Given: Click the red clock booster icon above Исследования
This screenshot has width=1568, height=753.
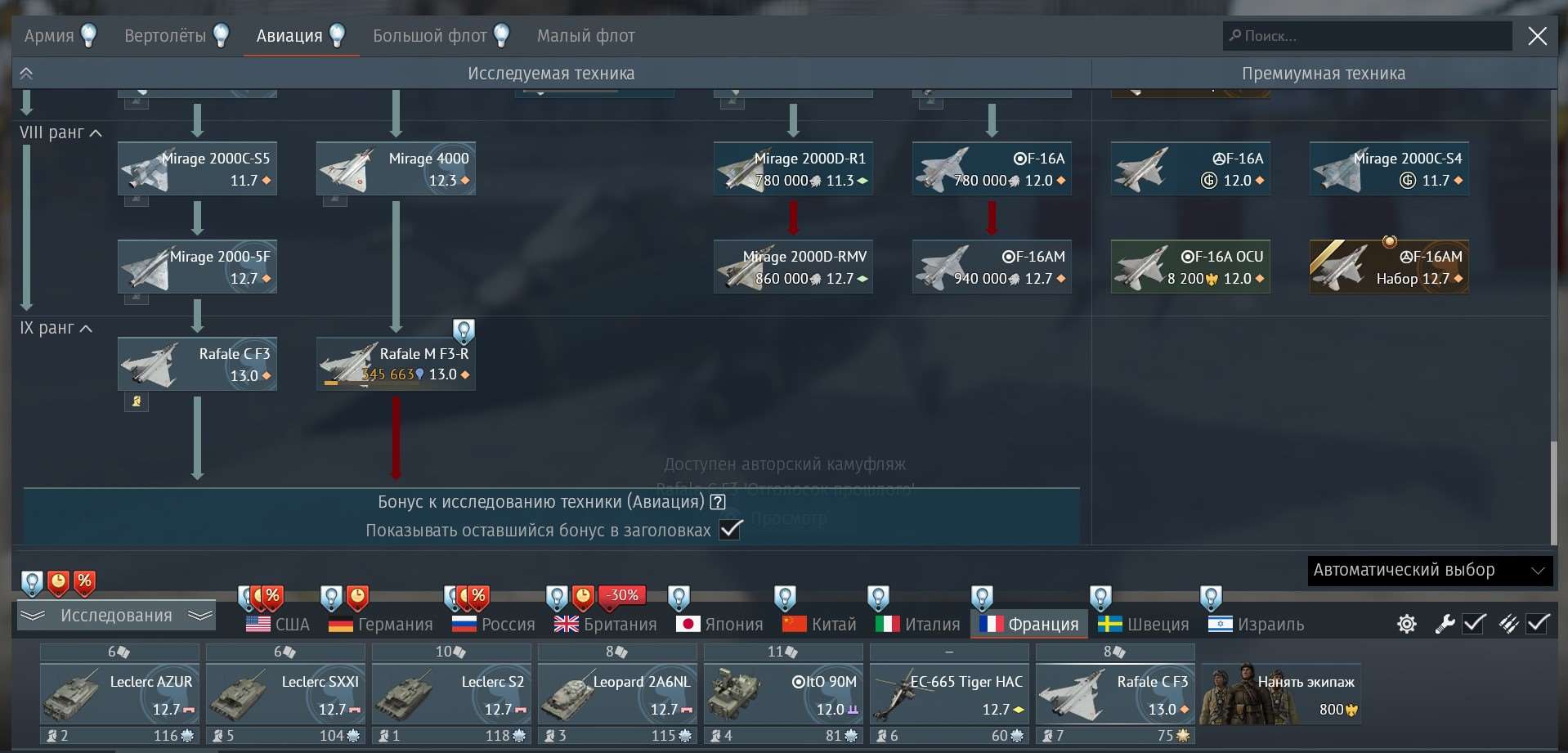Looking at the screenshot, I should (x=58, y=583).
